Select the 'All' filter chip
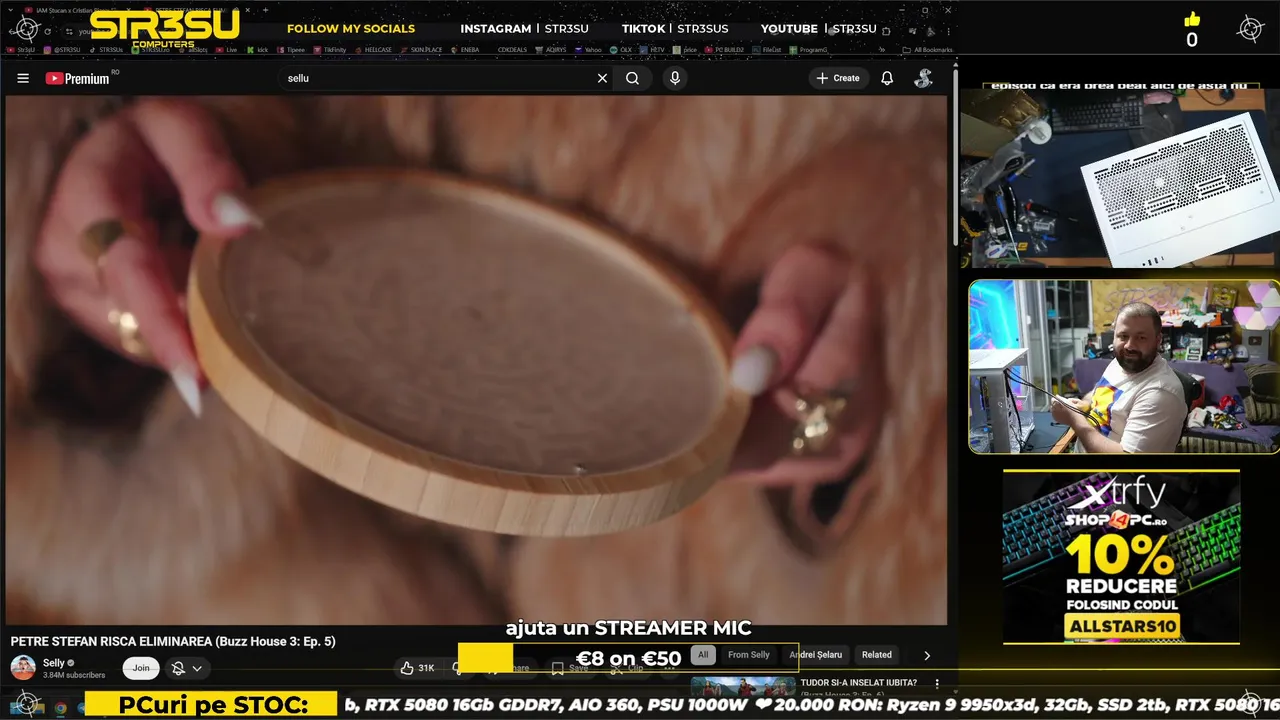This screenshot has height=720, width=1280. pos(703,655)
